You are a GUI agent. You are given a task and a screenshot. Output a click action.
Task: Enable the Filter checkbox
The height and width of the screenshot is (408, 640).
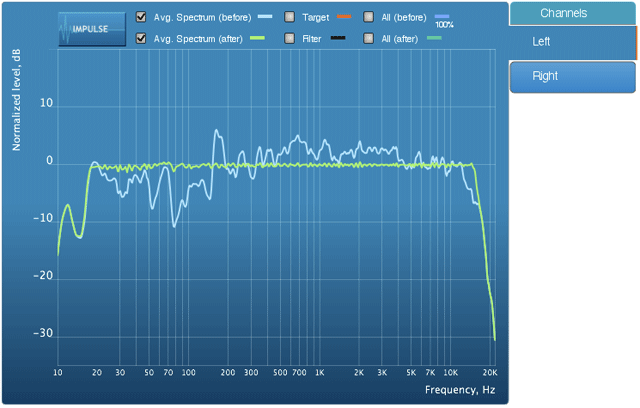[289, 38]
